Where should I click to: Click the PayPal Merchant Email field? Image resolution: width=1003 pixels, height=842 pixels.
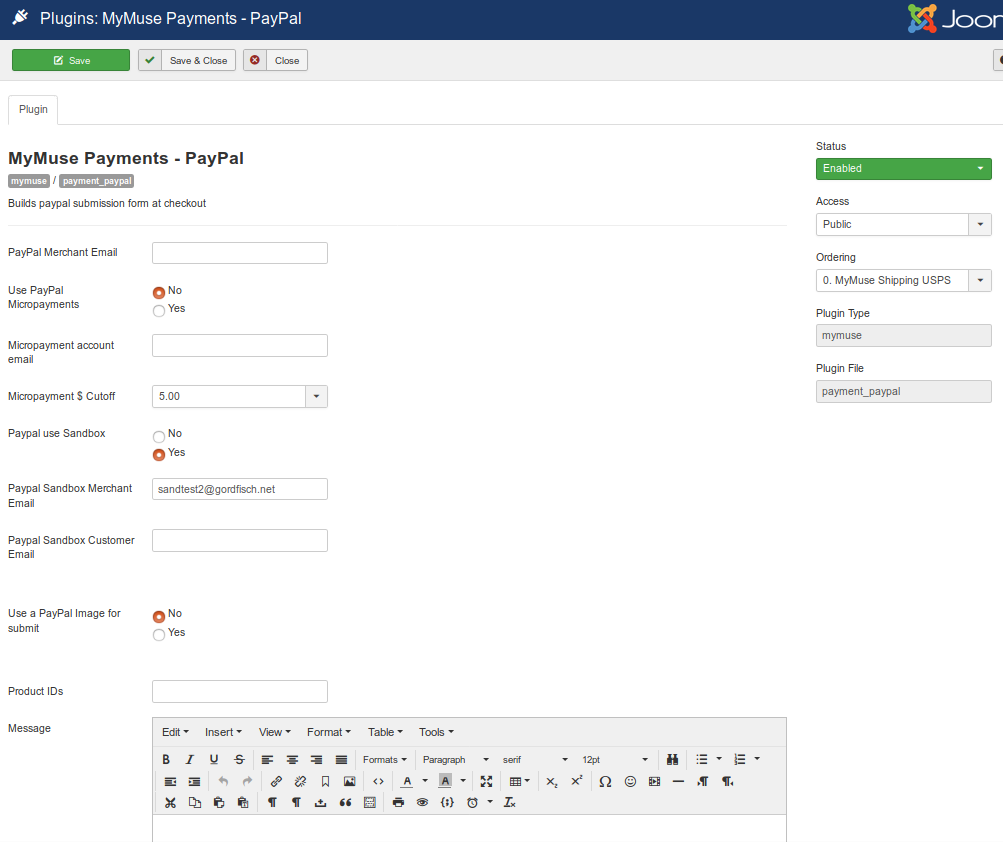click(x=239, y=253)
